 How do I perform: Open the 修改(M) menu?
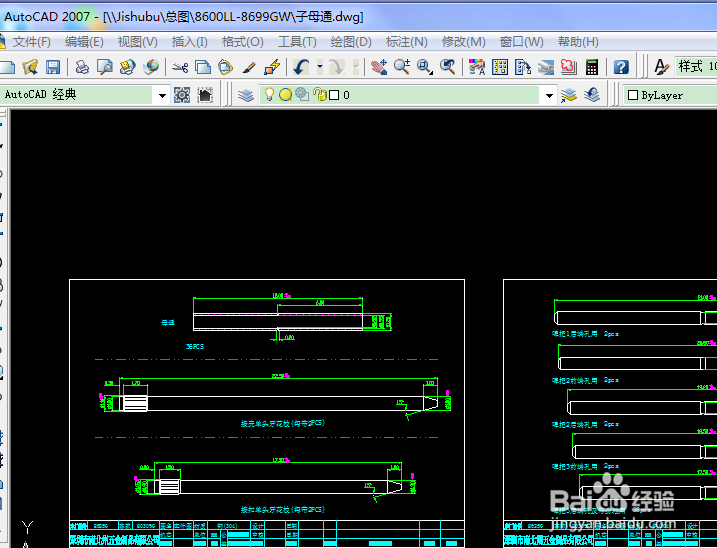click(463, 42)
